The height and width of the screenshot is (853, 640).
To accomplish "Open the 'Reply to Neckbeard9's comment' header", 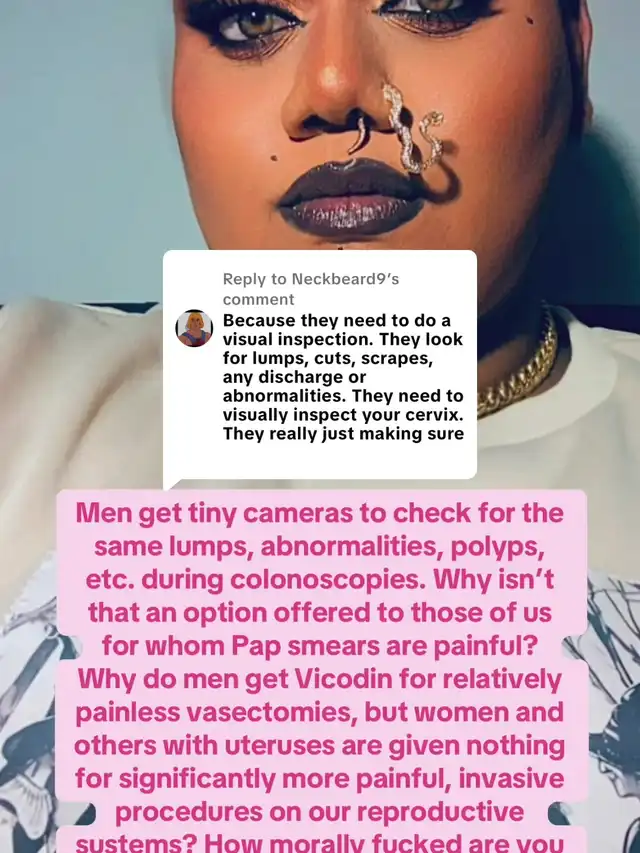I will click(x=311, y=289).
